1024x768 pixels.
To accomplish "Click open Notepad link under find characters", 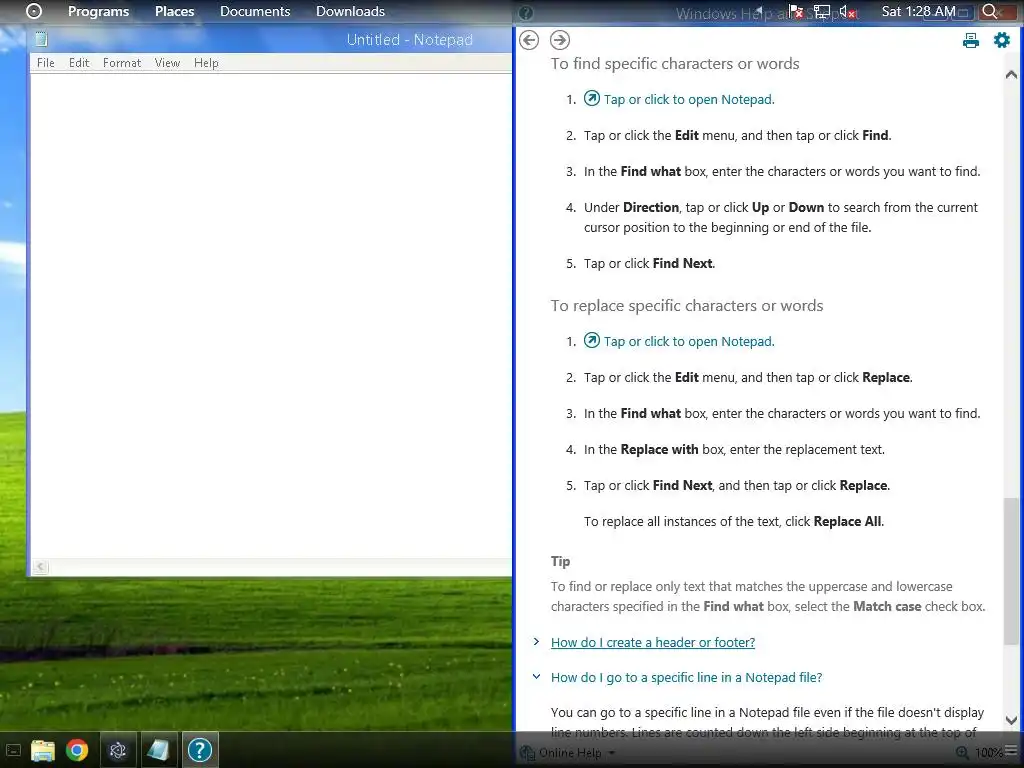I will pyautogui.click(x=689, y=99).
